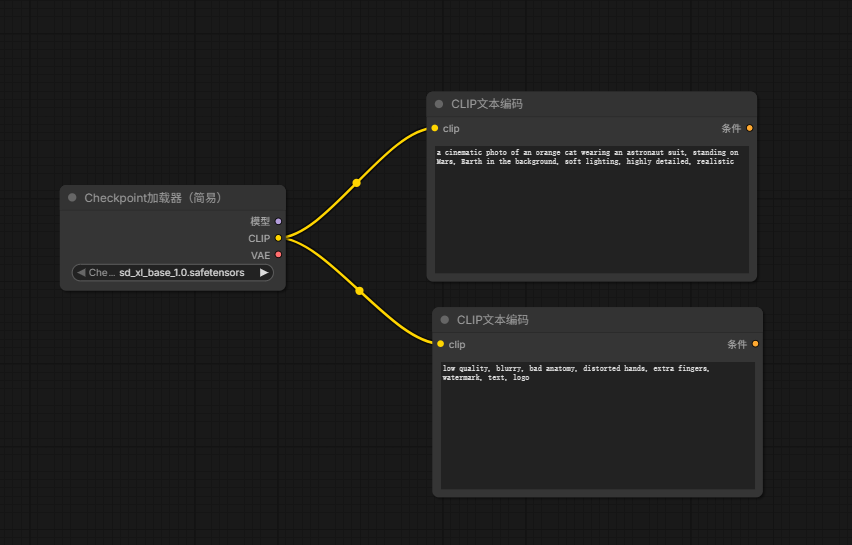852x545 pixels.
Task: Collapse the lower CLIP文本编码 node via its dot
Action: tap(445, 320)
